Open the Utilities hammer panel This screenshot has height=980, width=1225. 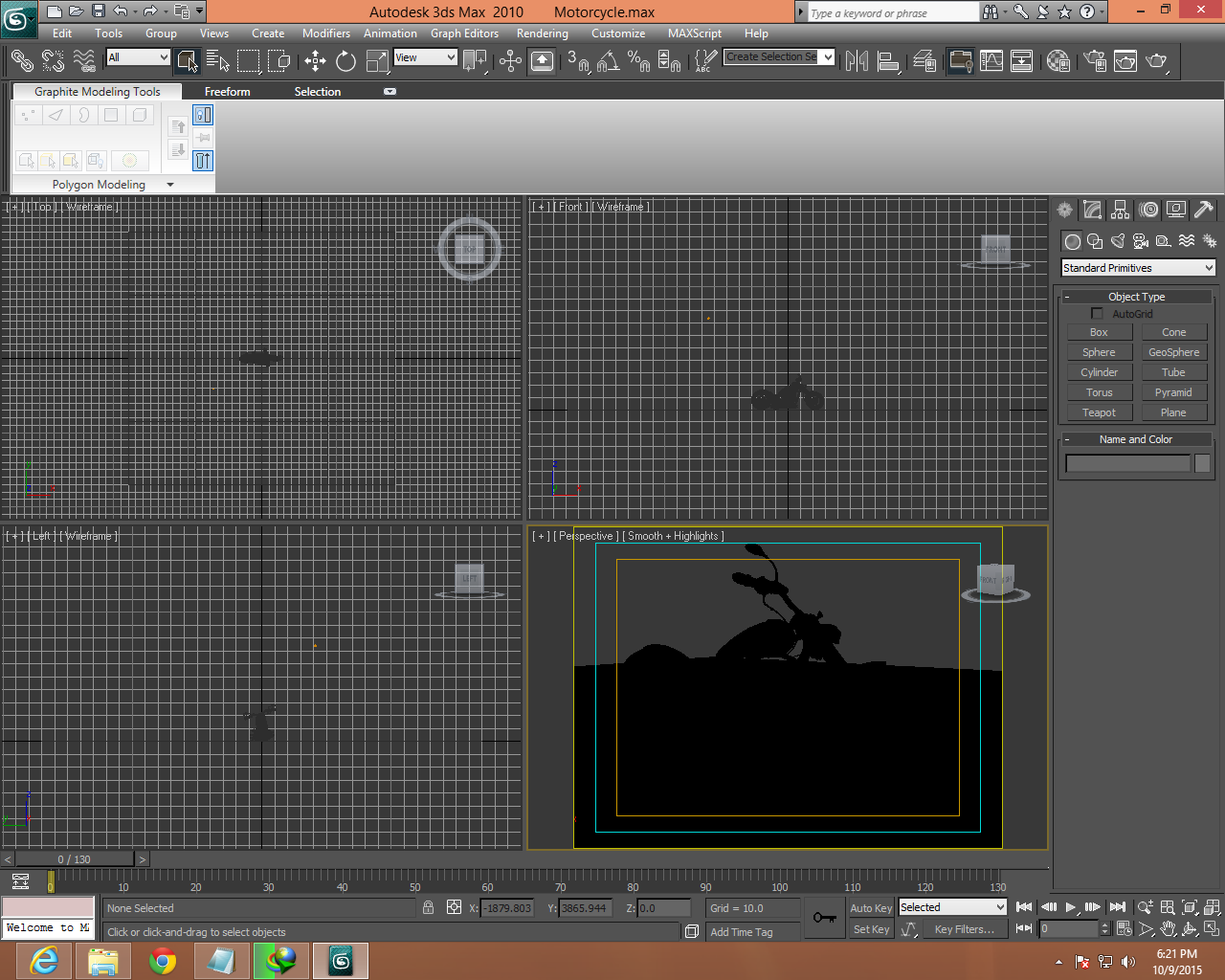[1204, 210]
